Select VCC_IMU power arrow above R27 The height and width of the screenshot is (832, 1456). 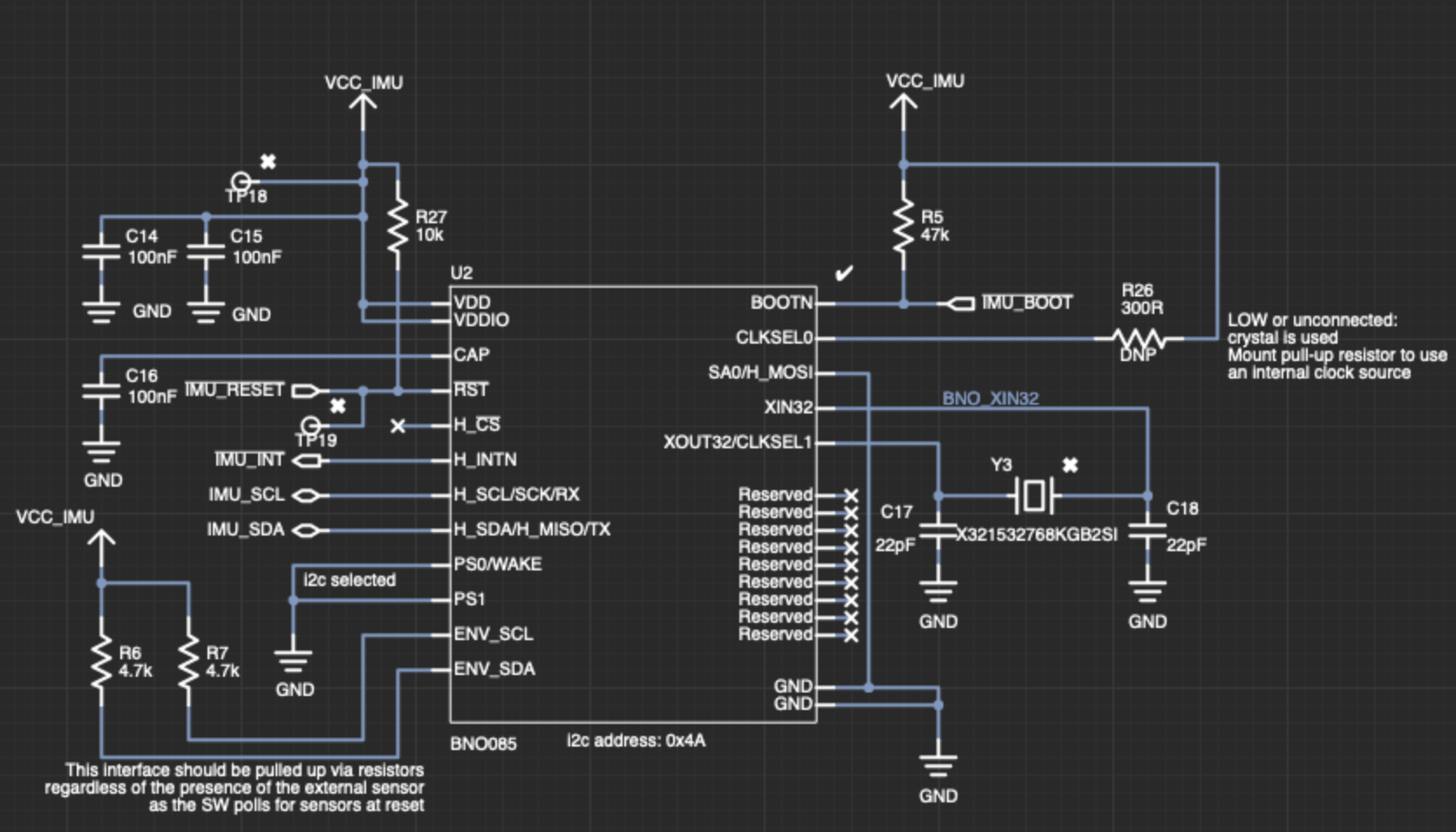pos(363,113)
